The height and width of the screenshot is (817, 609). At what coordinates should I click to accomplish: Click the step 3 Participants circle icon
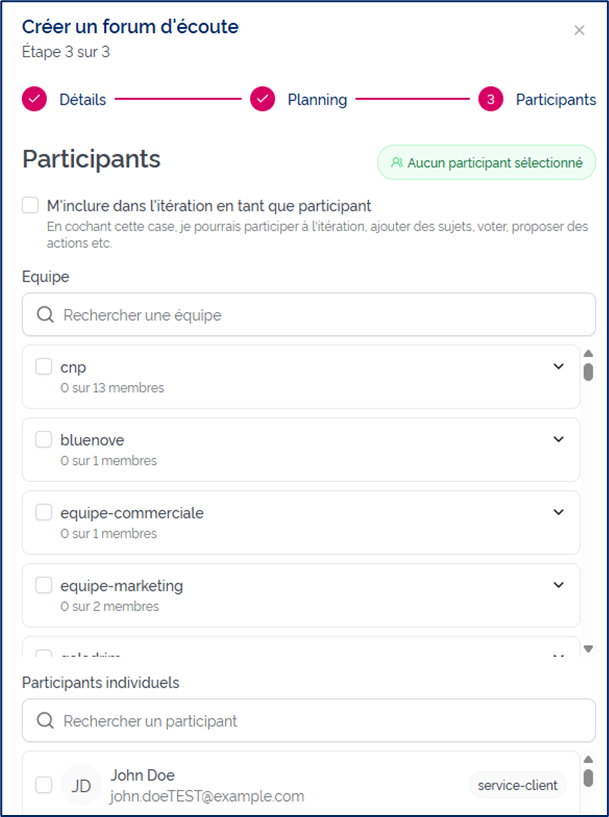(490, 99)
